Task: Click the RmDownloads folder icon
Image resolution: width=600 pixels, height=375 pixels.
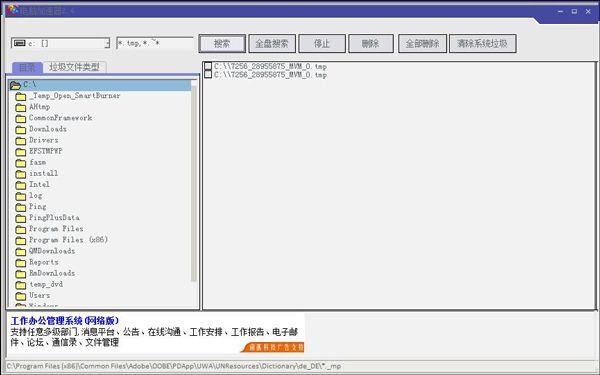Action: [21, 274]
